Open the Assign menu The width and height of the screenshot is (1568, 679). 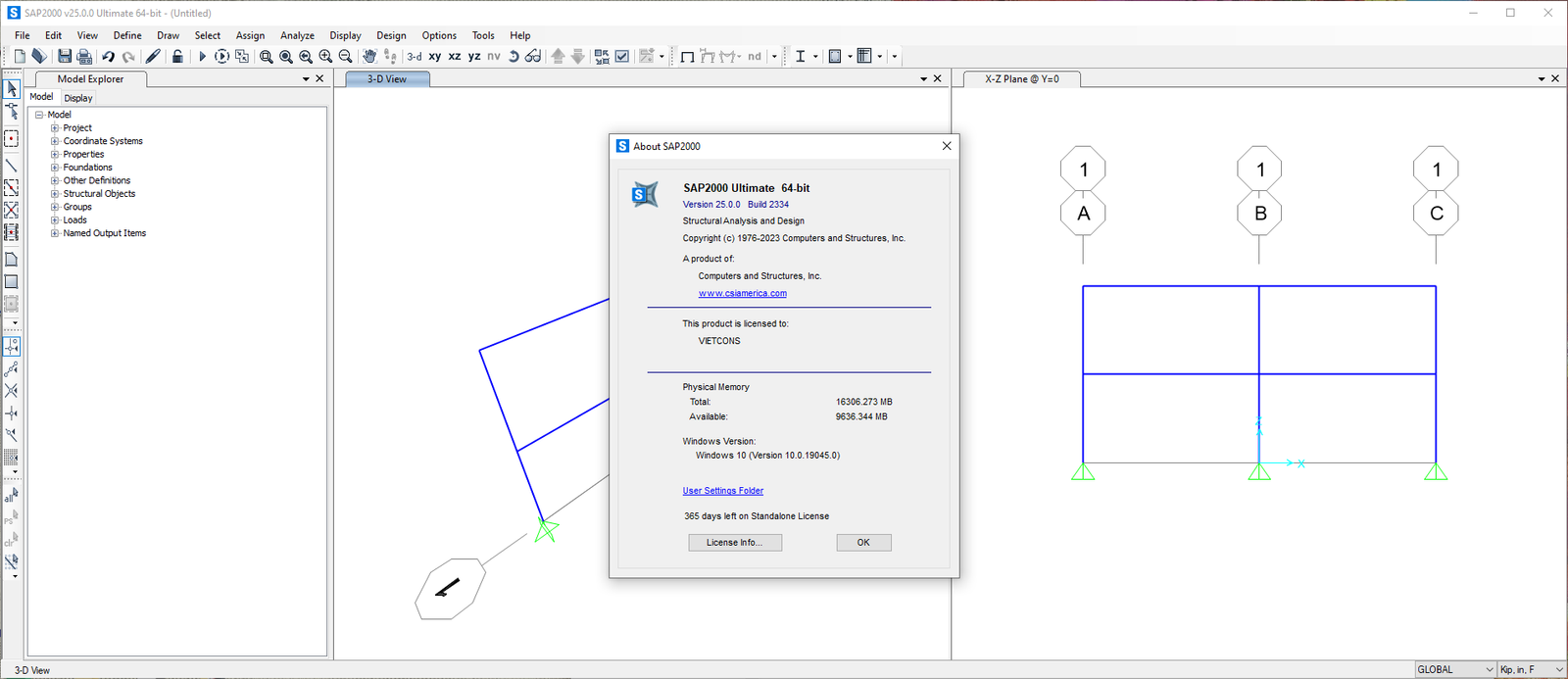coord(250,35)
